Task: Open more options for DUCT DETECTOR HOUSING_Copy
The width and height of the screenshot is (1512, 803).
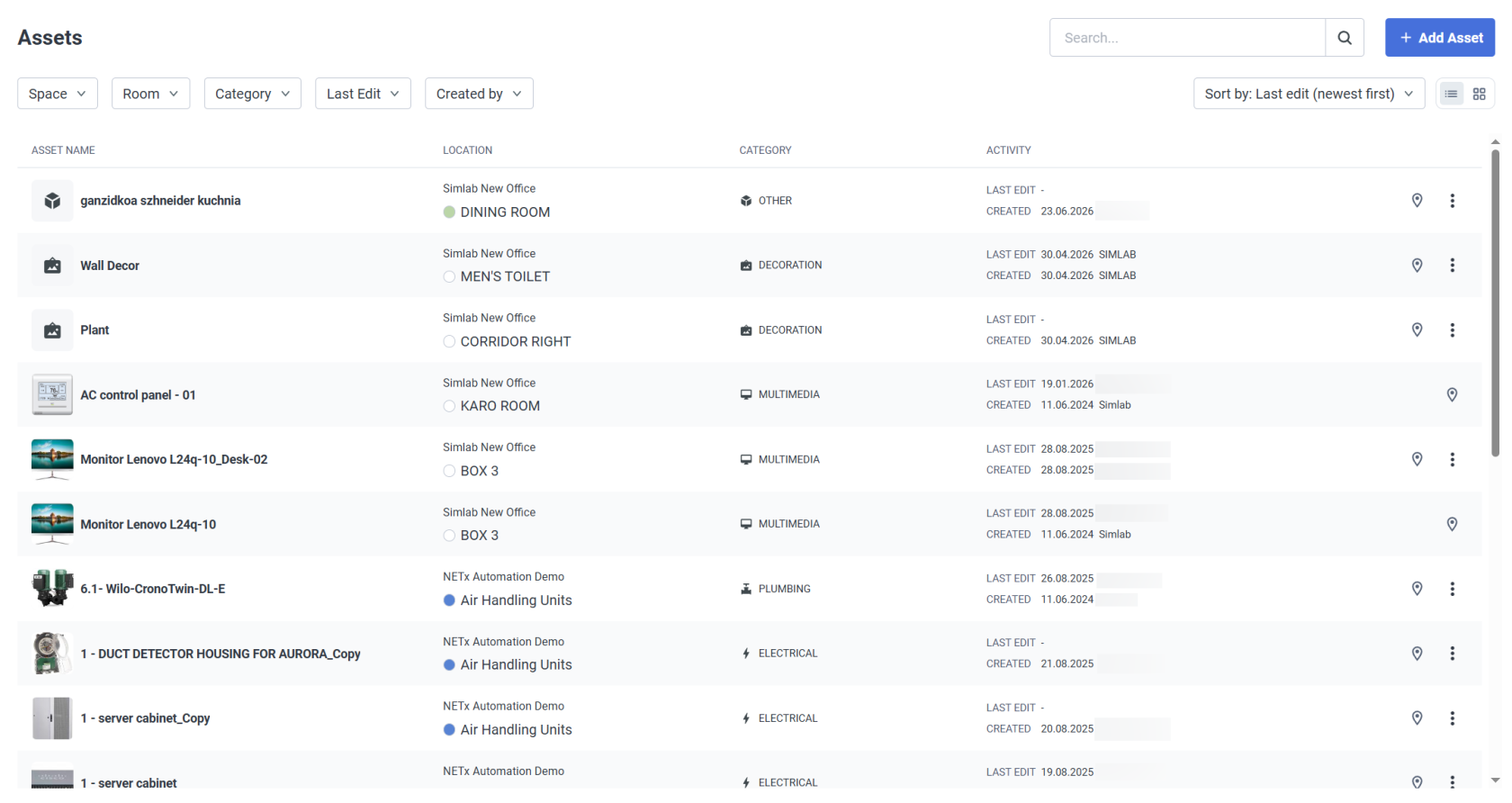Action: [x=1452, y=654]
